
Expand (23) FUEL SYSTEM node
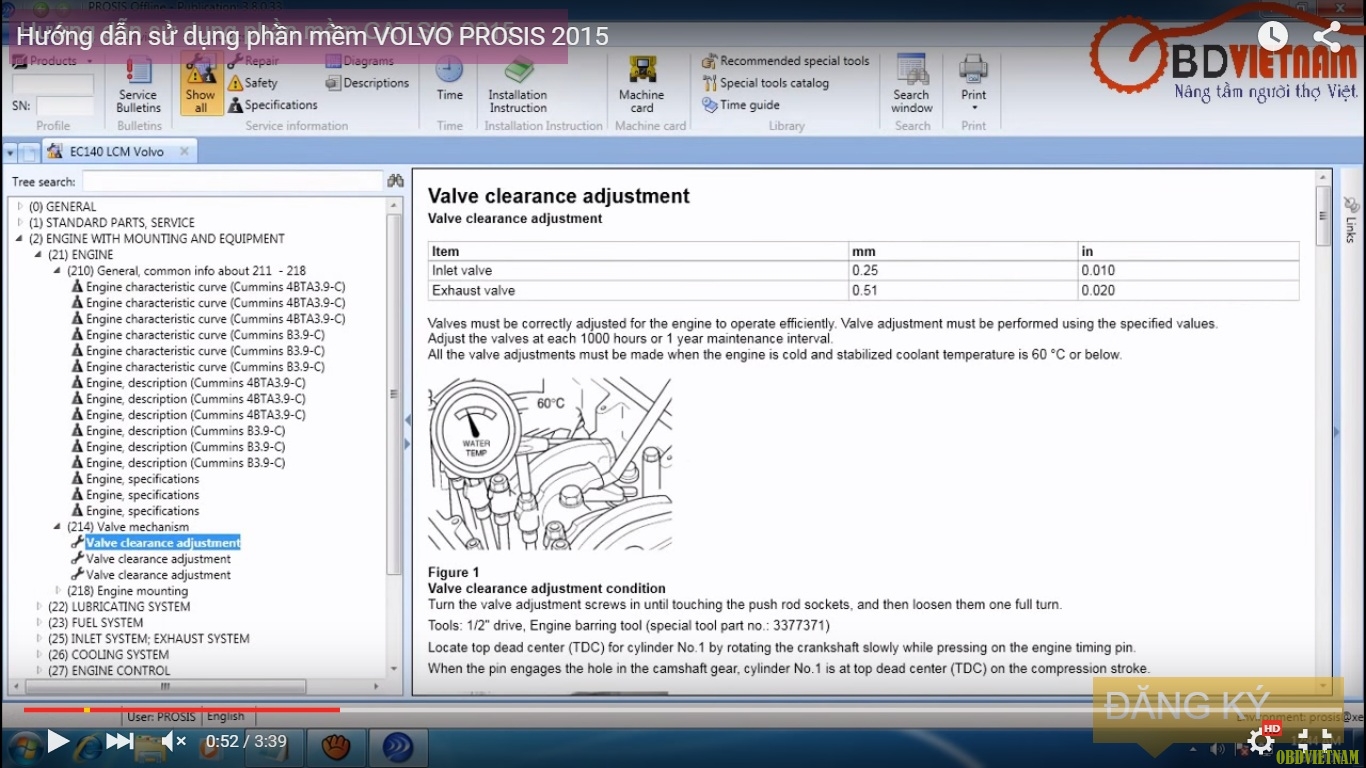click(x=38, y=623)
